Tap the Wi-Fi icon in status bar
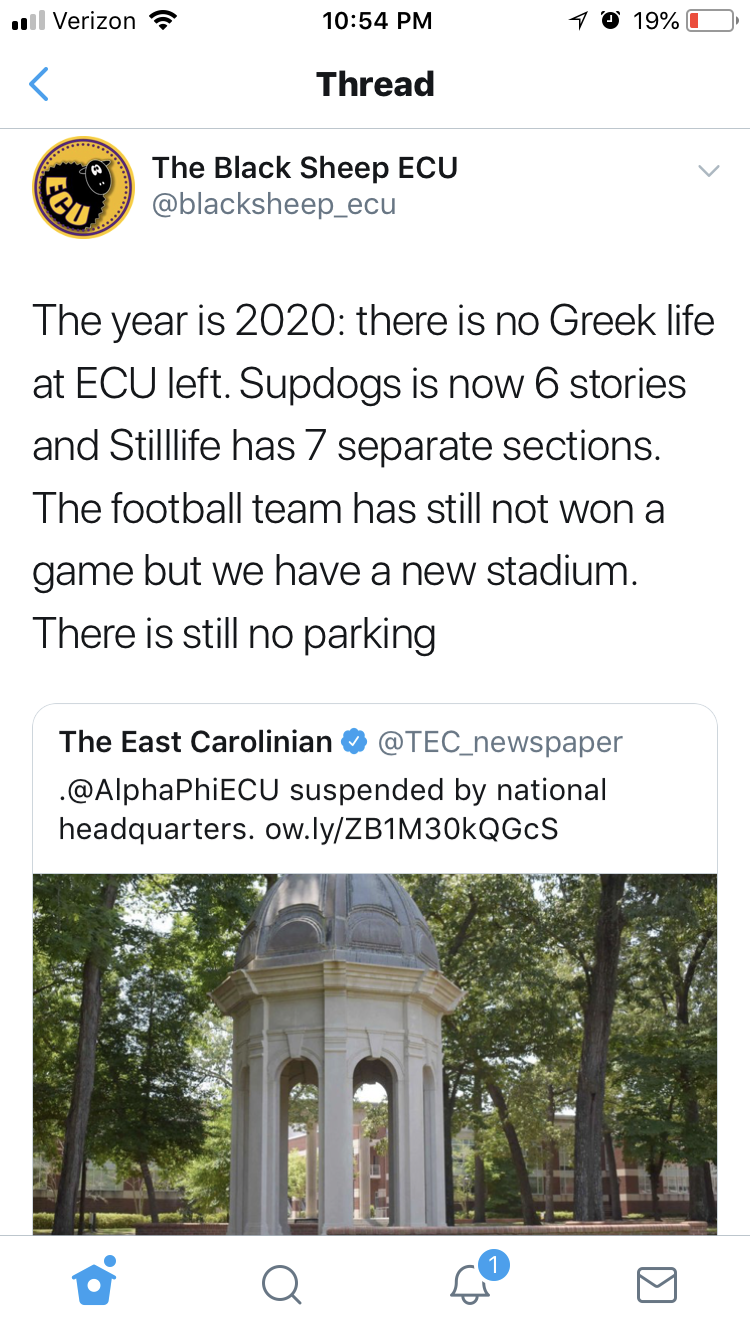Screen dimensions: 750x1334 (x=159, y=20)
